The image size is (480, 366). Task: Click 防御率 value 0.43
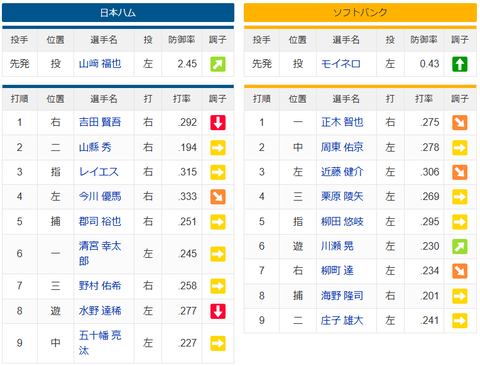(429, 64)
